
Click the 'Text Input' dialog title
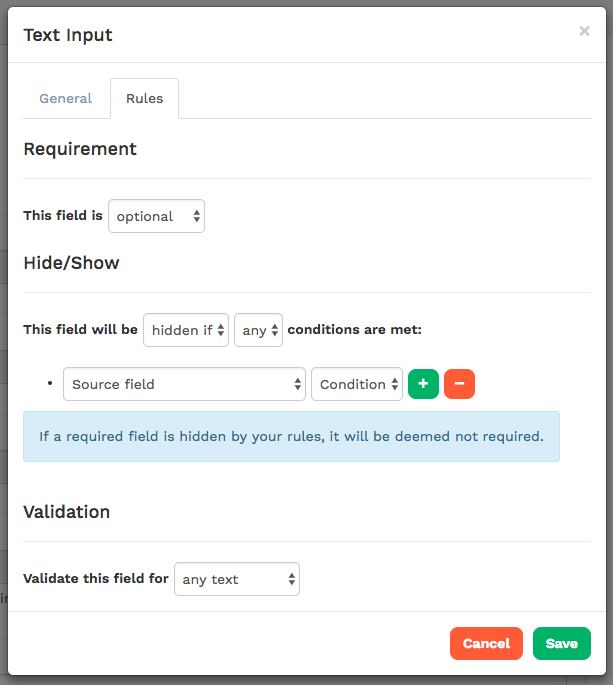coord(68,35)
